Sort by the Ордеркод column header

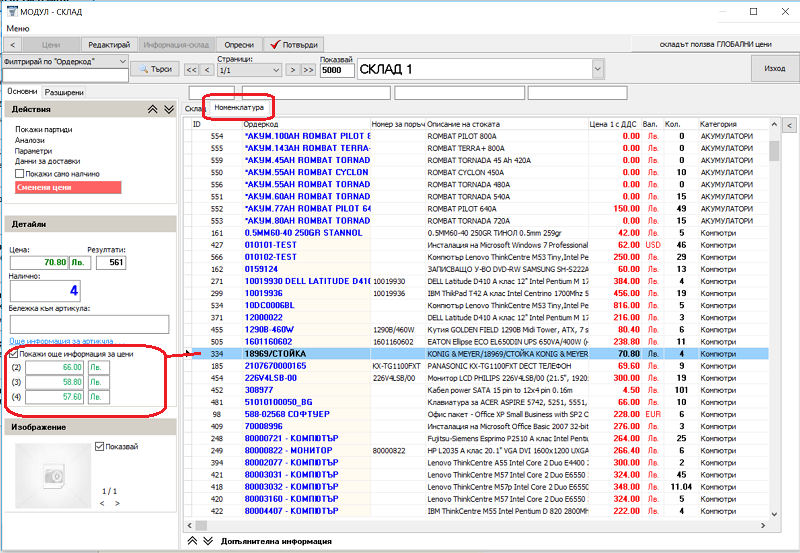[x=306, y=124]
